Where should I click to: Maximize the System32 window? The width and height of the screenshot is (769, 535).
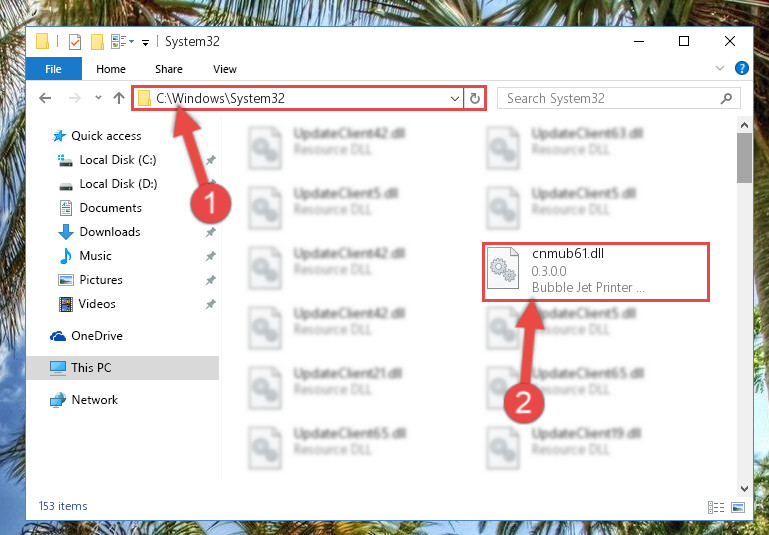684,41
